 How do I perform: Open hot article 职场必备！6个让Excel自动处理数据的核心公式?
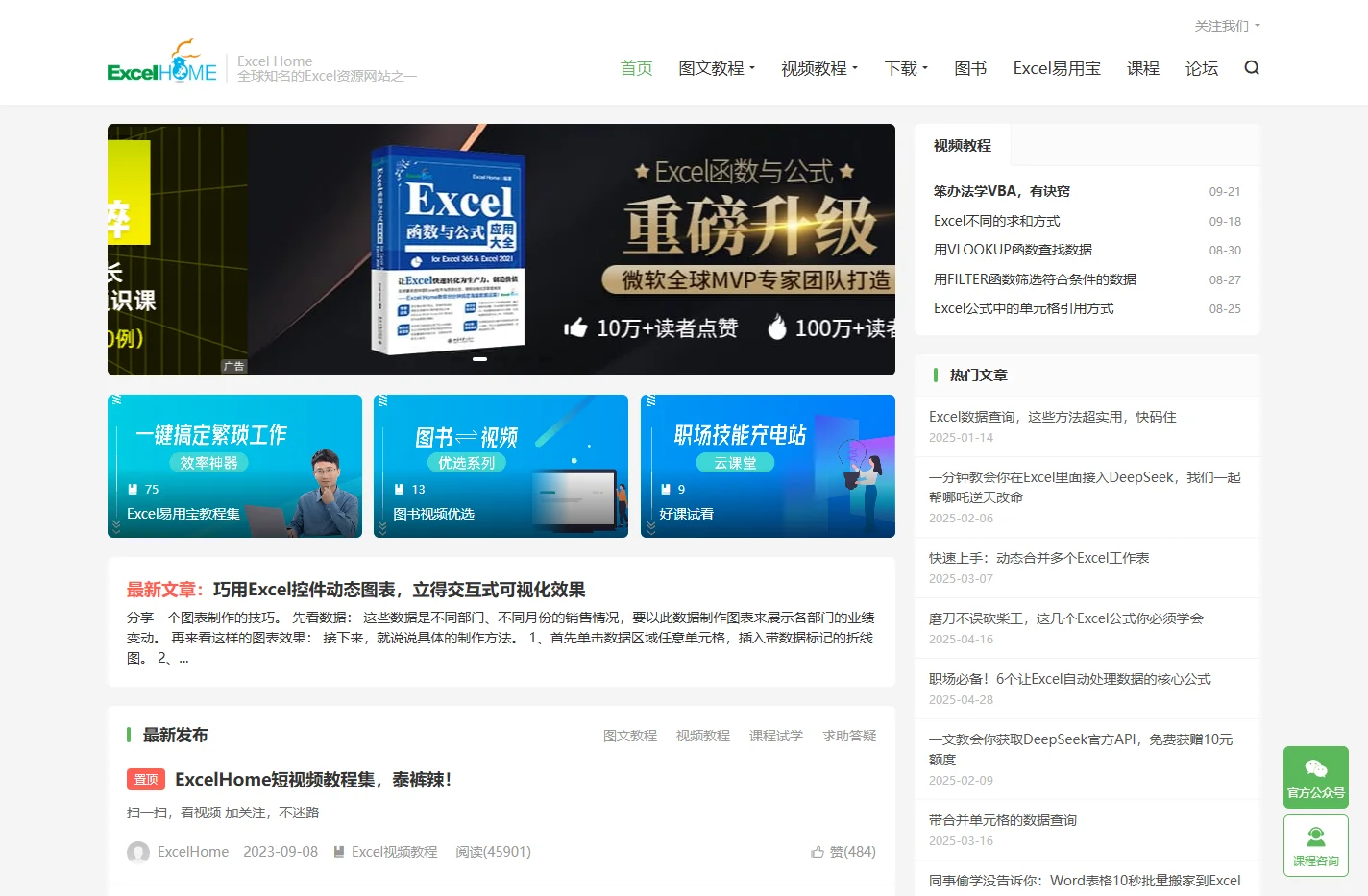pos(1070,679)
